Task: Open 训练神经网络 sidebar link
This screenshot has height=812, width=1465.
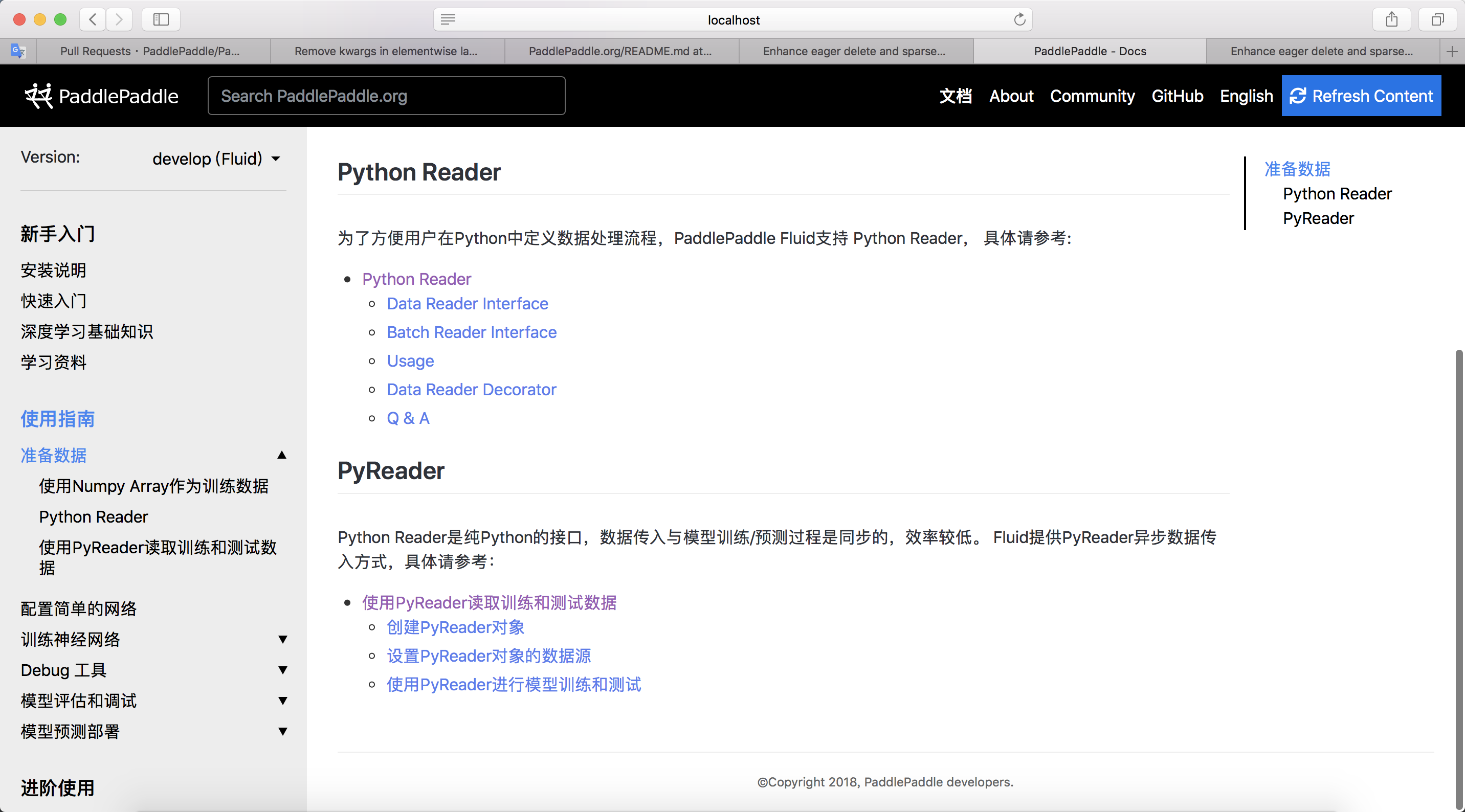Action: (71, 639)
